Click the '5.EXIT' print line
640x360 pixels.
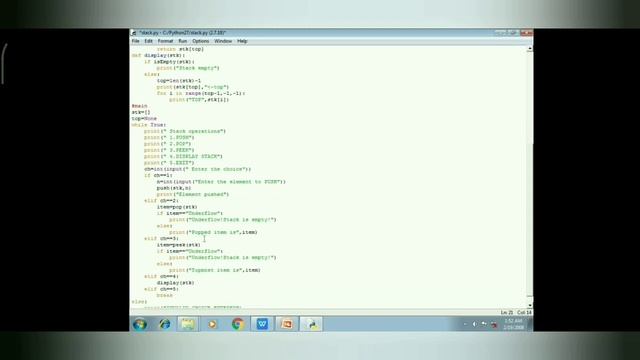coord(169,163)
